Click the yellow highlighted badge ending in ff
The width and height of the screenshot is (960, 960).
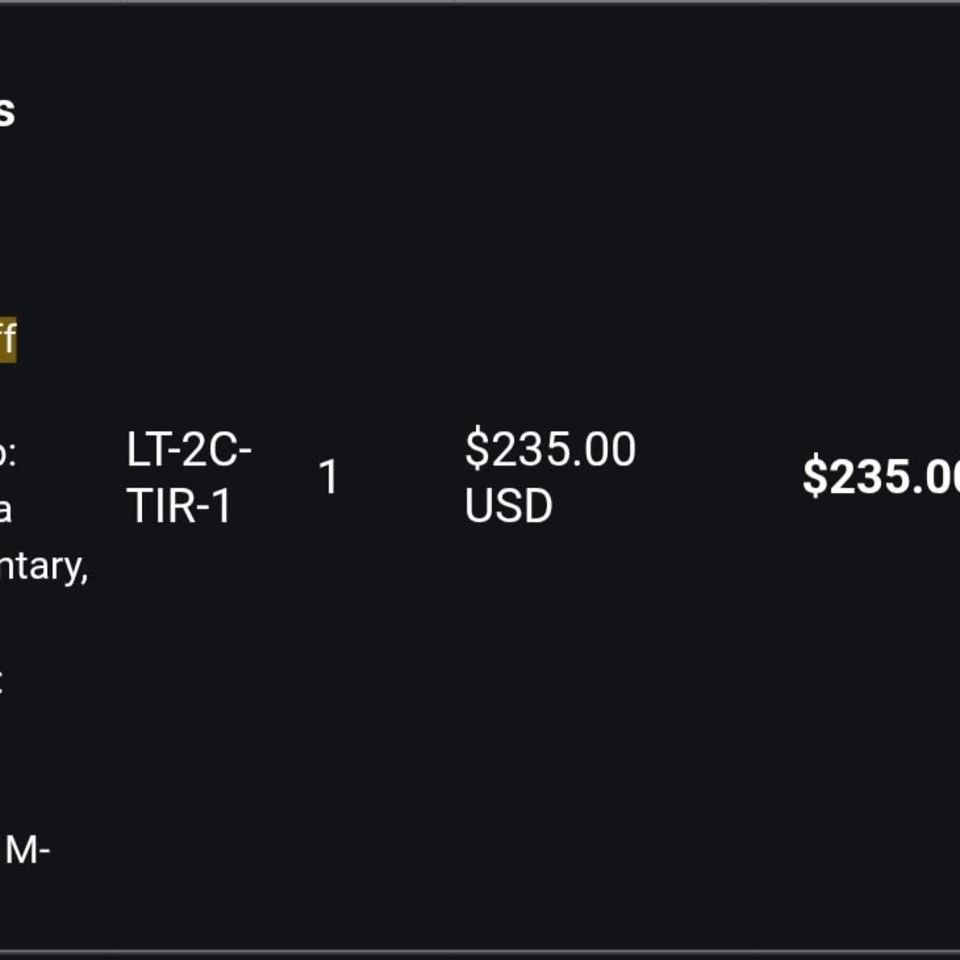click(8, 339)
